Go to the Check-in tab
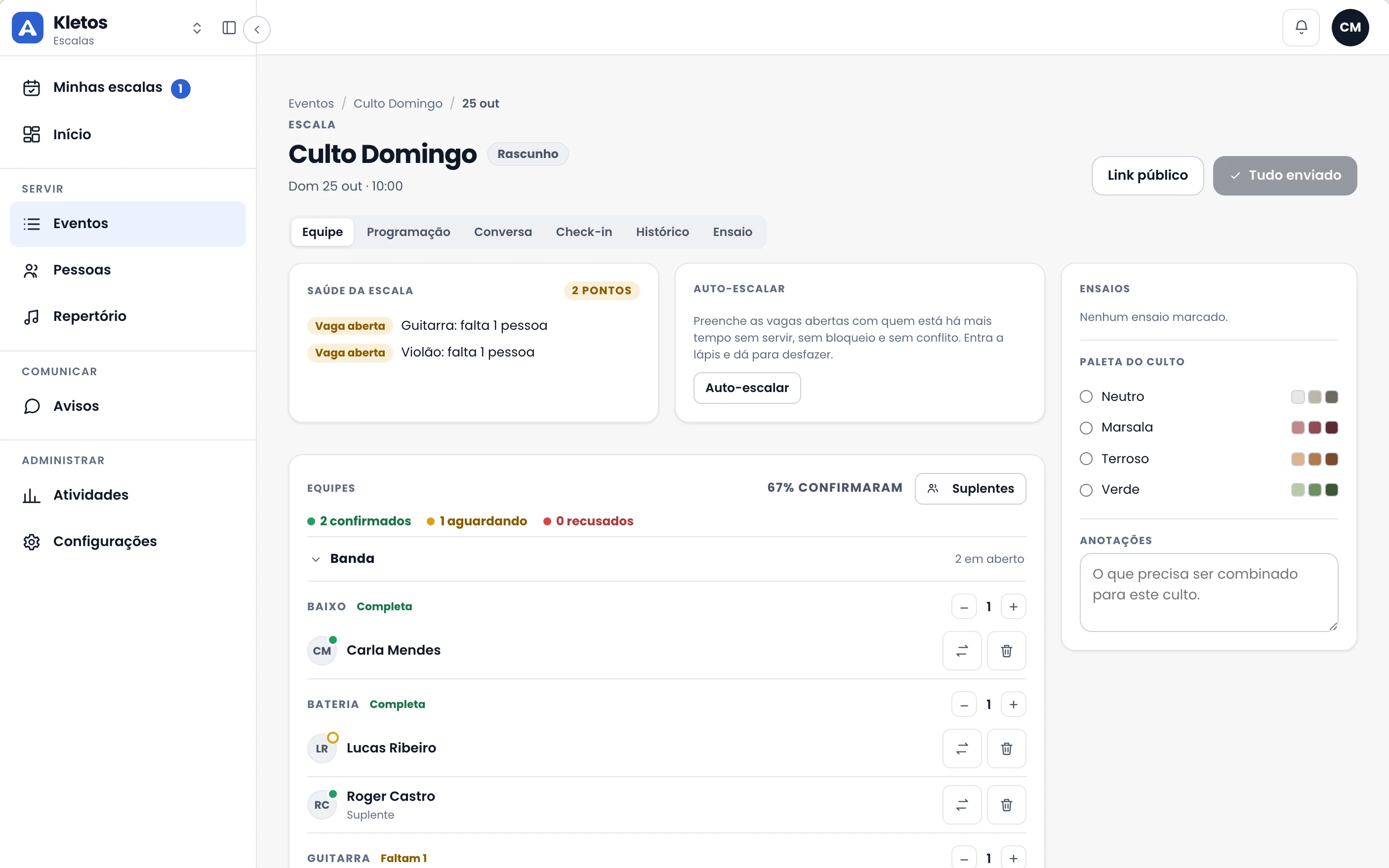Viewport: 1389px width, 868px height. [583, 232]
